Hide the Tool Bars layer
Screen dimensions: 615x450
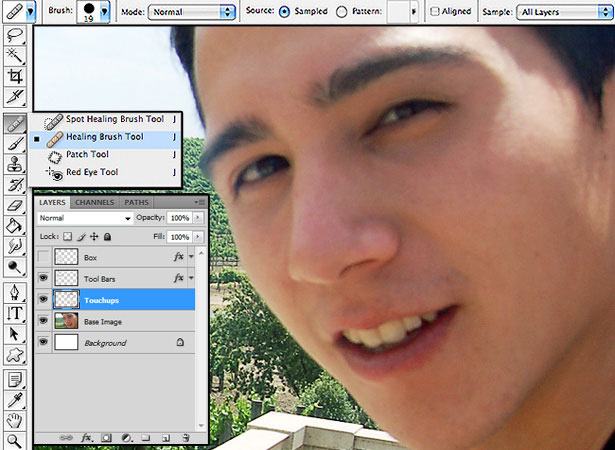43,278
